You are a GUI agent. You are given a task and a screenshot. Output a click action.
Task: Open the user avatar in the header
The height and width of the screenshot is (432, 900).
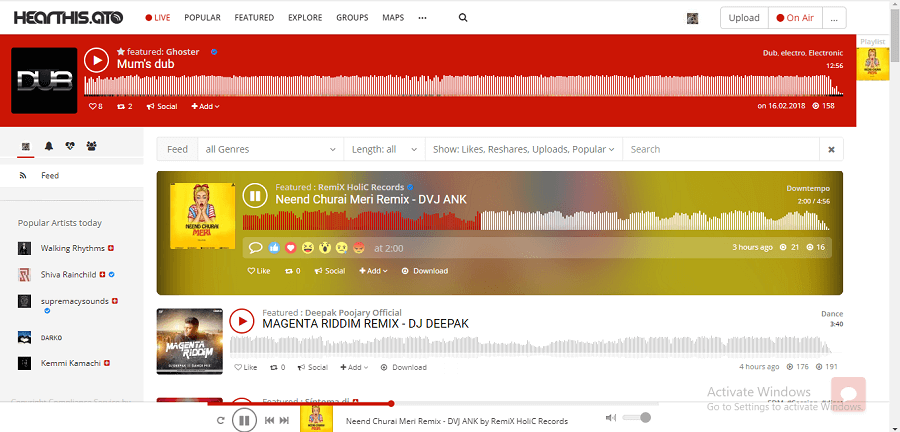click(x=692, y=18)
